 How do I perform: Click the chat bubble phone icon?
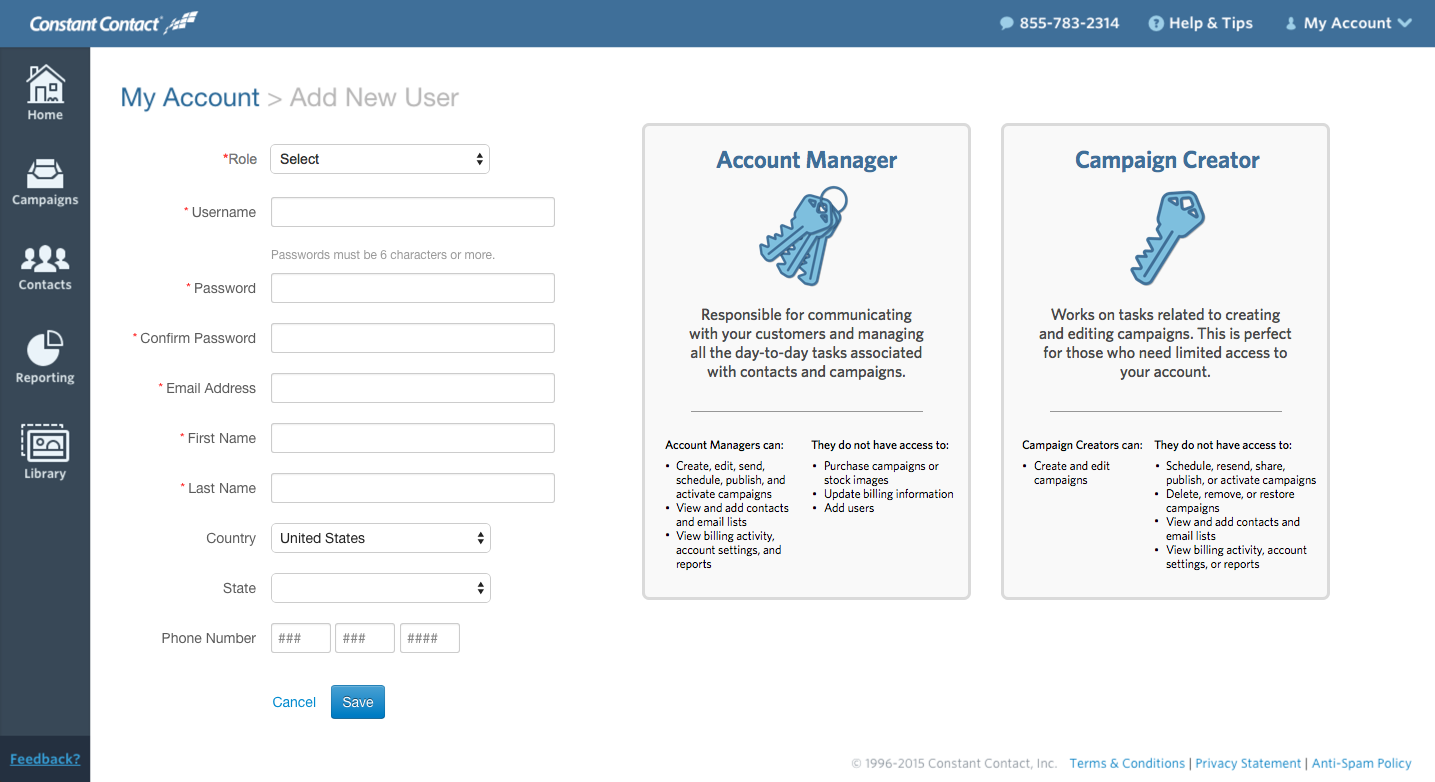[1007, 23]
